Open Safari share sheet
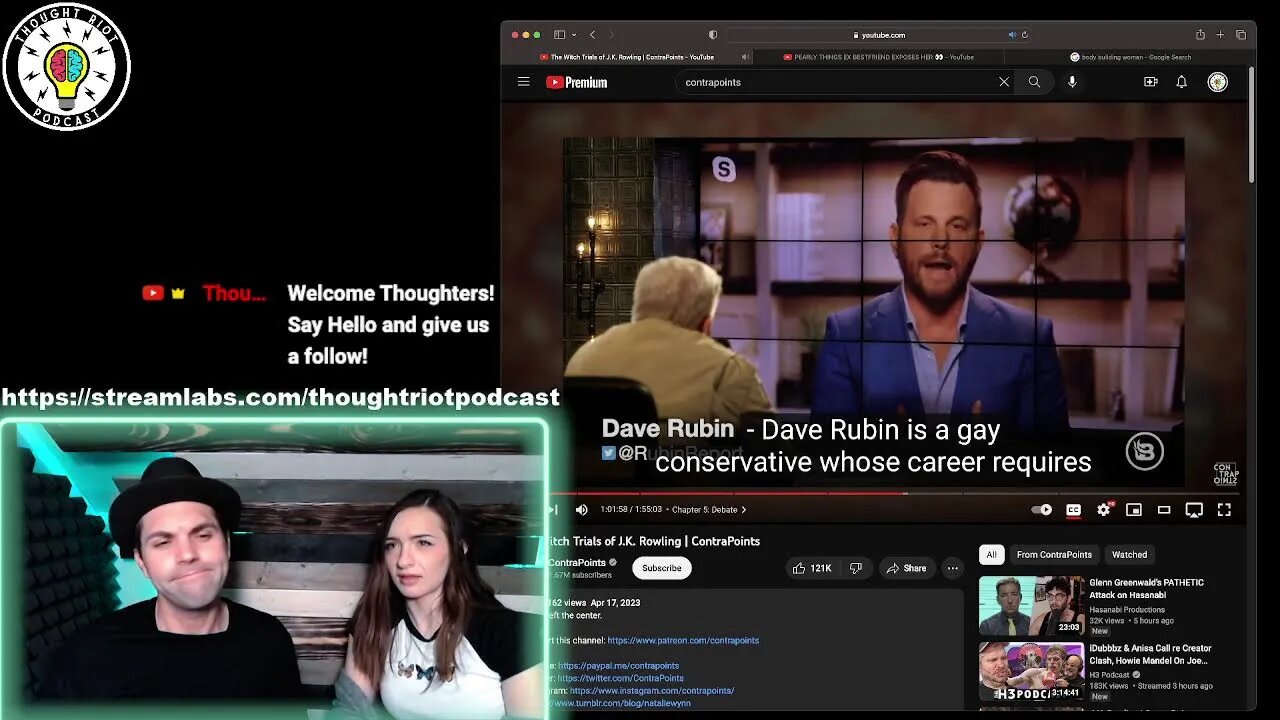1280x720 pixels. [x=1200, y=35]
